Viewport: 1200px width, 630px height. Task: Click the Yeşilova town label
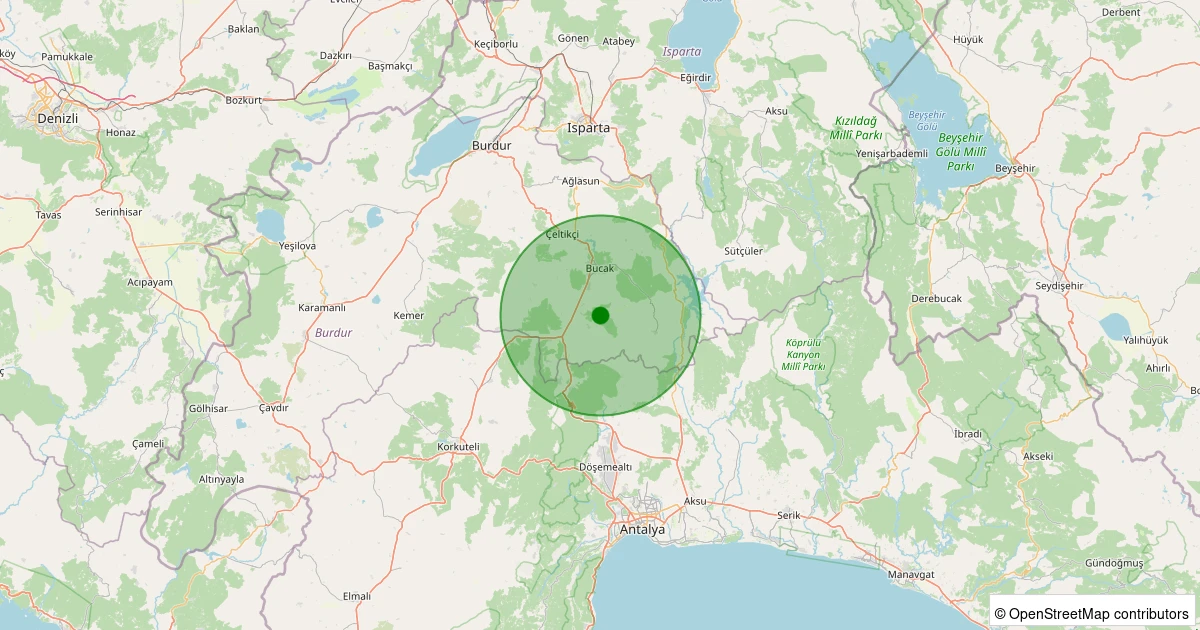(297, 245)
